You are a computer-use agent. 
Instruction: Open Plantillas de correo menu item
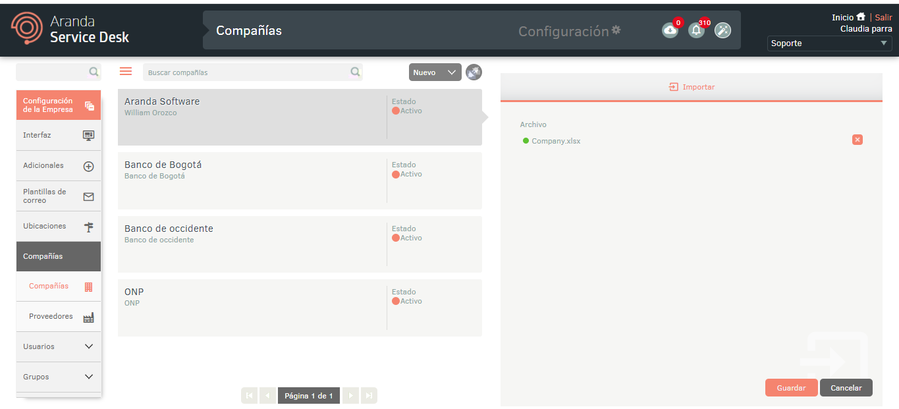[58, 196]
